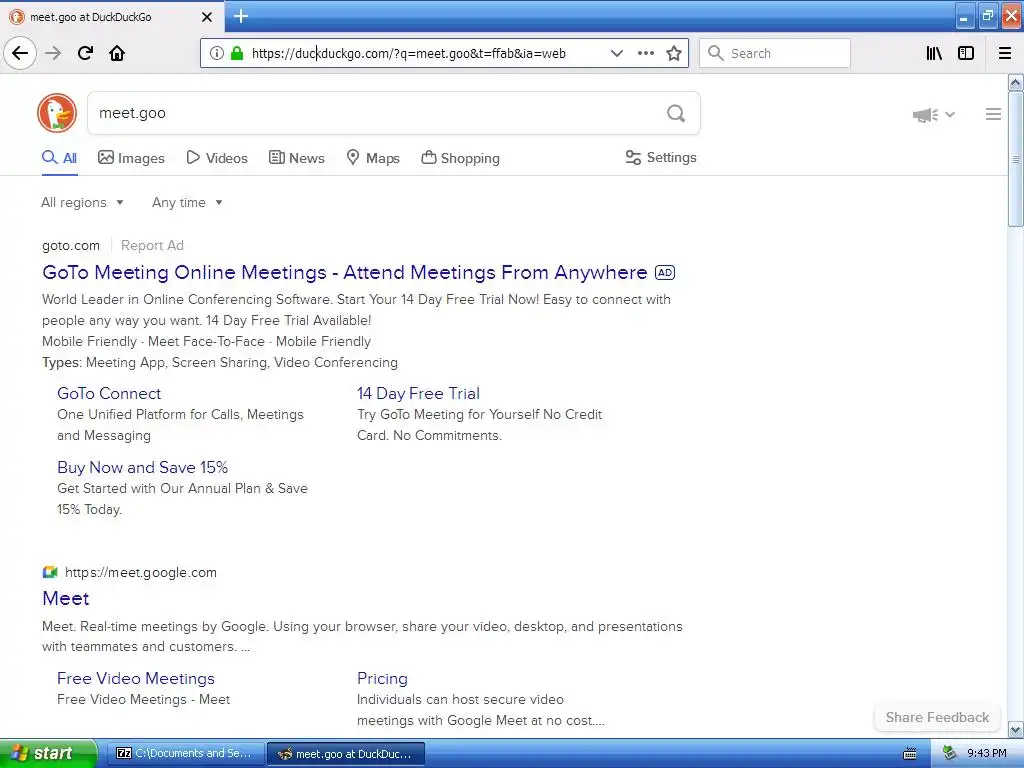Switch to the Images tab
The width and height of the screenshot is (1024, 768).
point(131,158)
